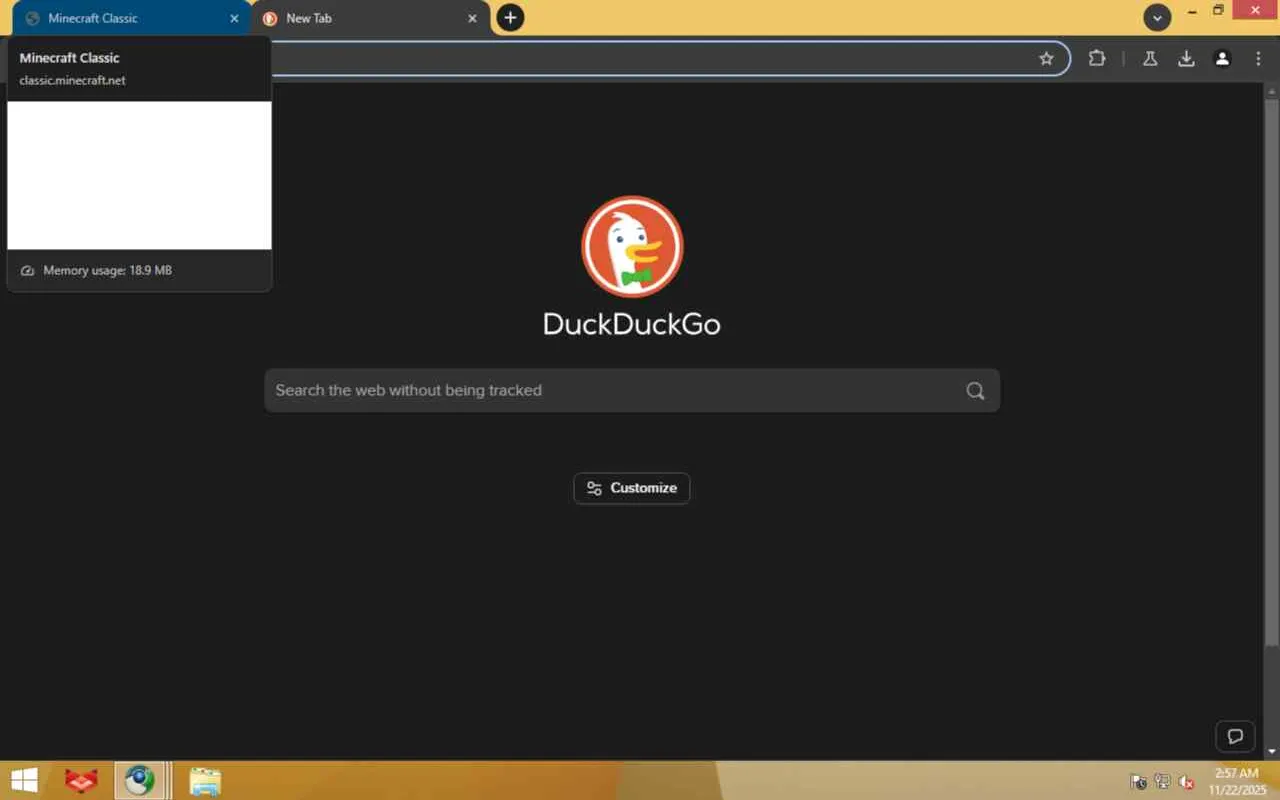This screenshot has width=1280, height=800.
Task: Click the Memory usage: 18.9 MB text
Action: [x=107, y=270]
